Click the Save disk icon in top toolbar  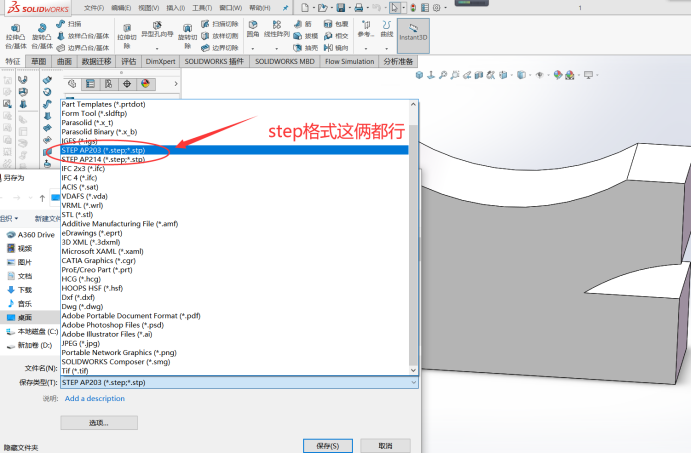tap(341, 7)
